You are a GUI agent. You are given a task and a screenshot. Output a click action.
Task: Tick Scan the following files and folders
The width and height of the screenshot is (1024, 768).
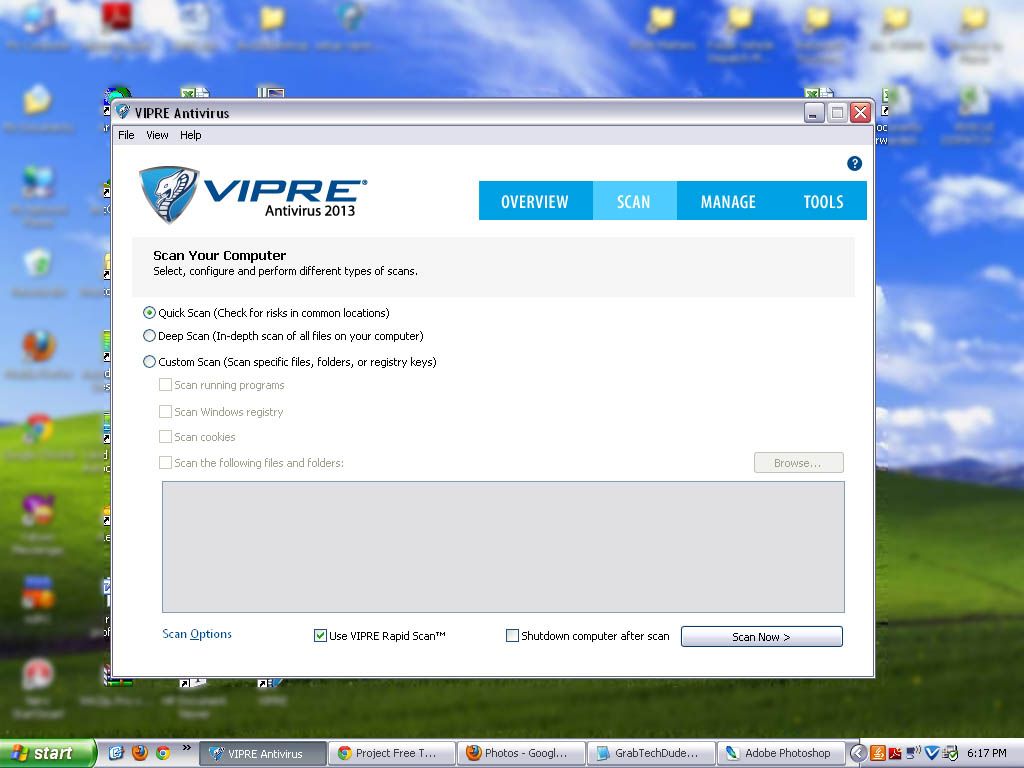point(166,462)
